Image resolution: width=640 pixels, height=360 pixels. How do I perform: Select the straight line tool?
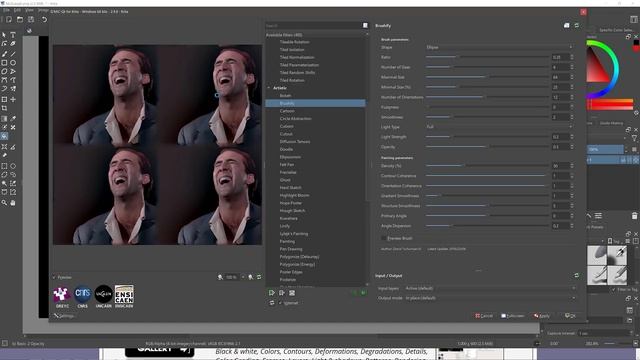(13, 54)
